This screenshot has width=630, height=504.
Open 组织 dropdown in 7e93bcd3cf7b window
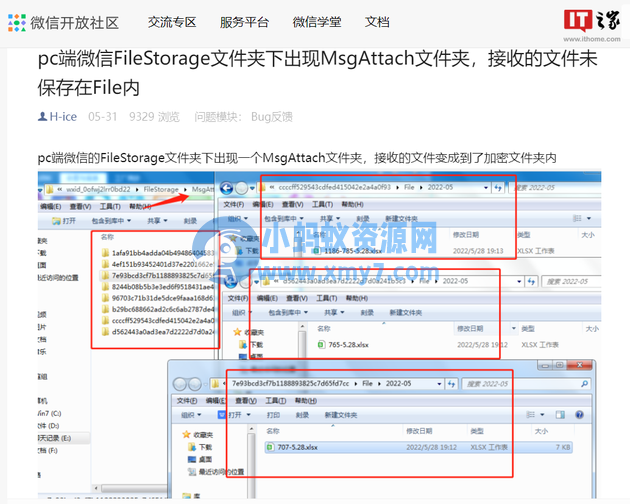click(191, 415)
